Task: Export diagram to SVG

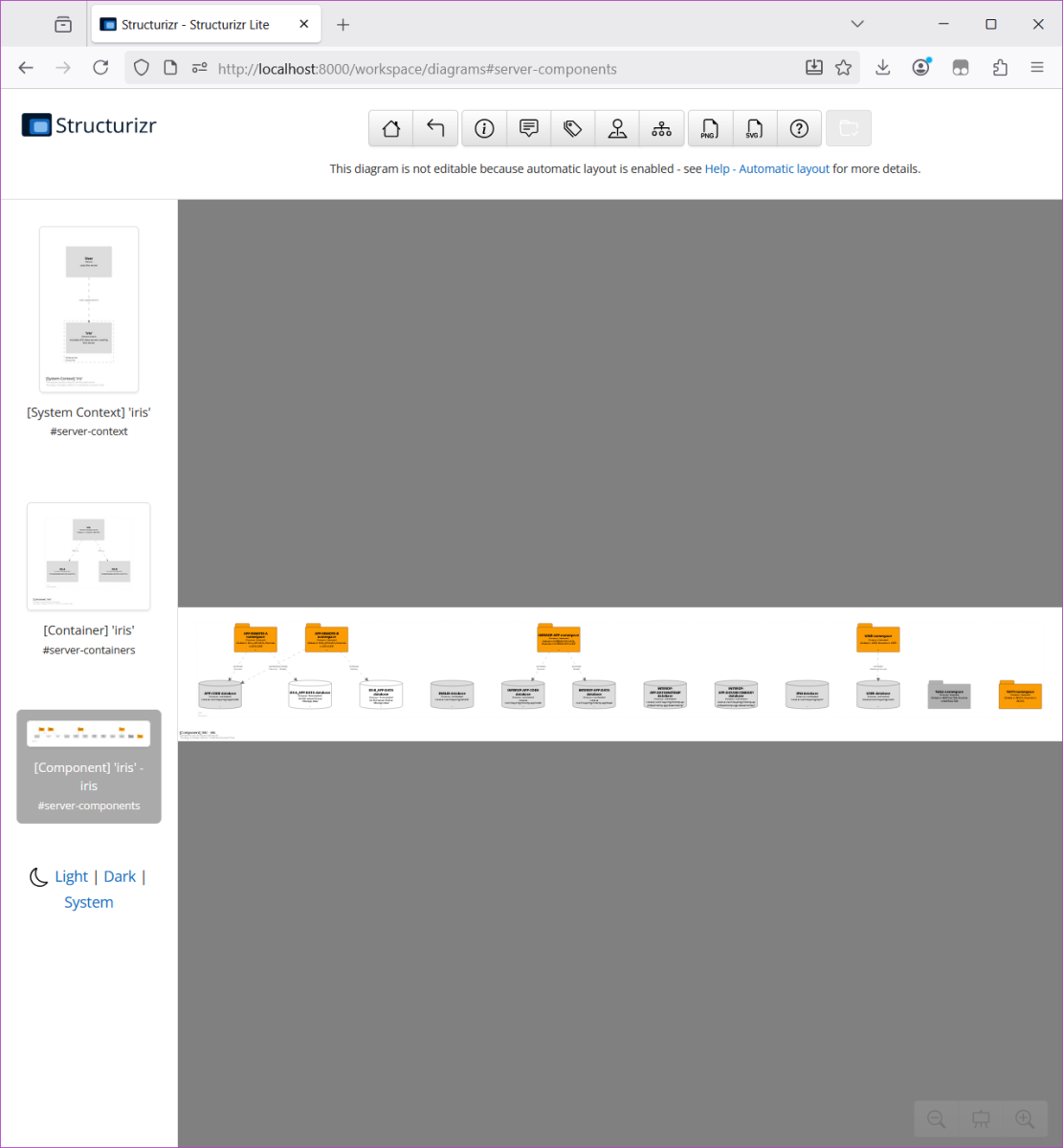Action: tap(754, 128)
